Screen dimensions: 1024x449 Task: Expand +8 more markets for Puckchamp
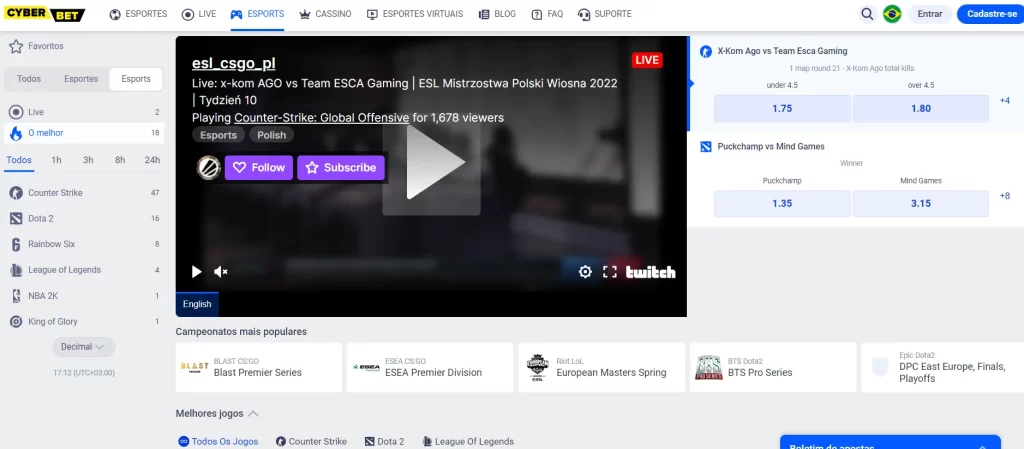click(x=1004, y=196)
